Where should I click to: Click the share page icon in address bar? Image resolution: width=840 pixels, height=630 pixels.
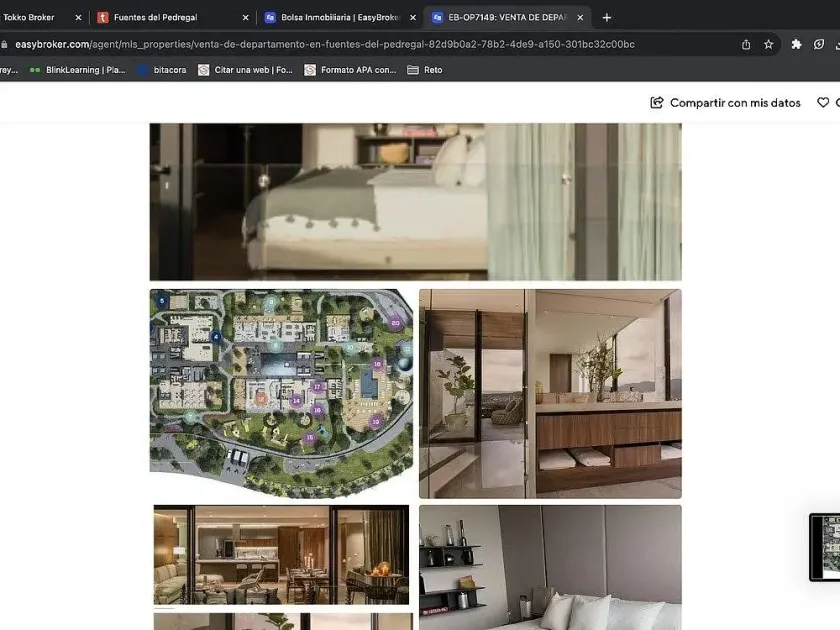[746, 44]
